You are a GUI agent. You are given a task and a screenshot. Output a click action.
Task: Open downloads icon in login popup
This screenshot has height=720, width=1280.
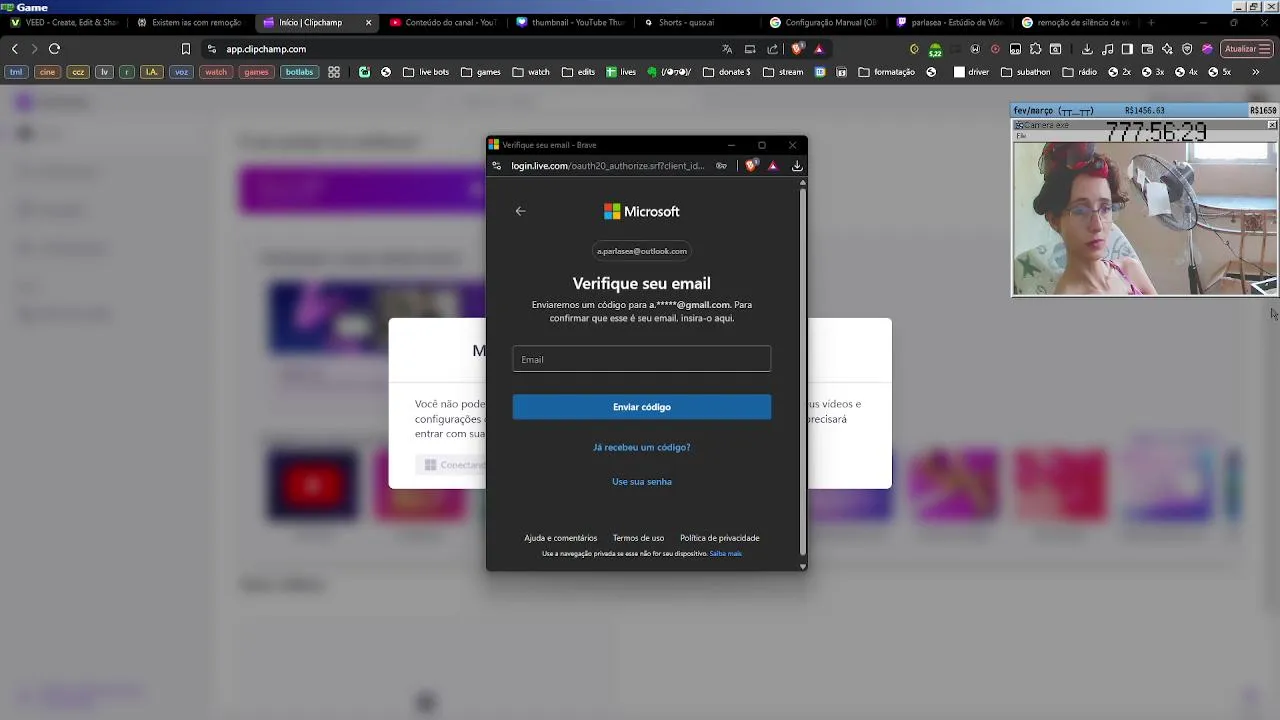click(x=797, y=166)
